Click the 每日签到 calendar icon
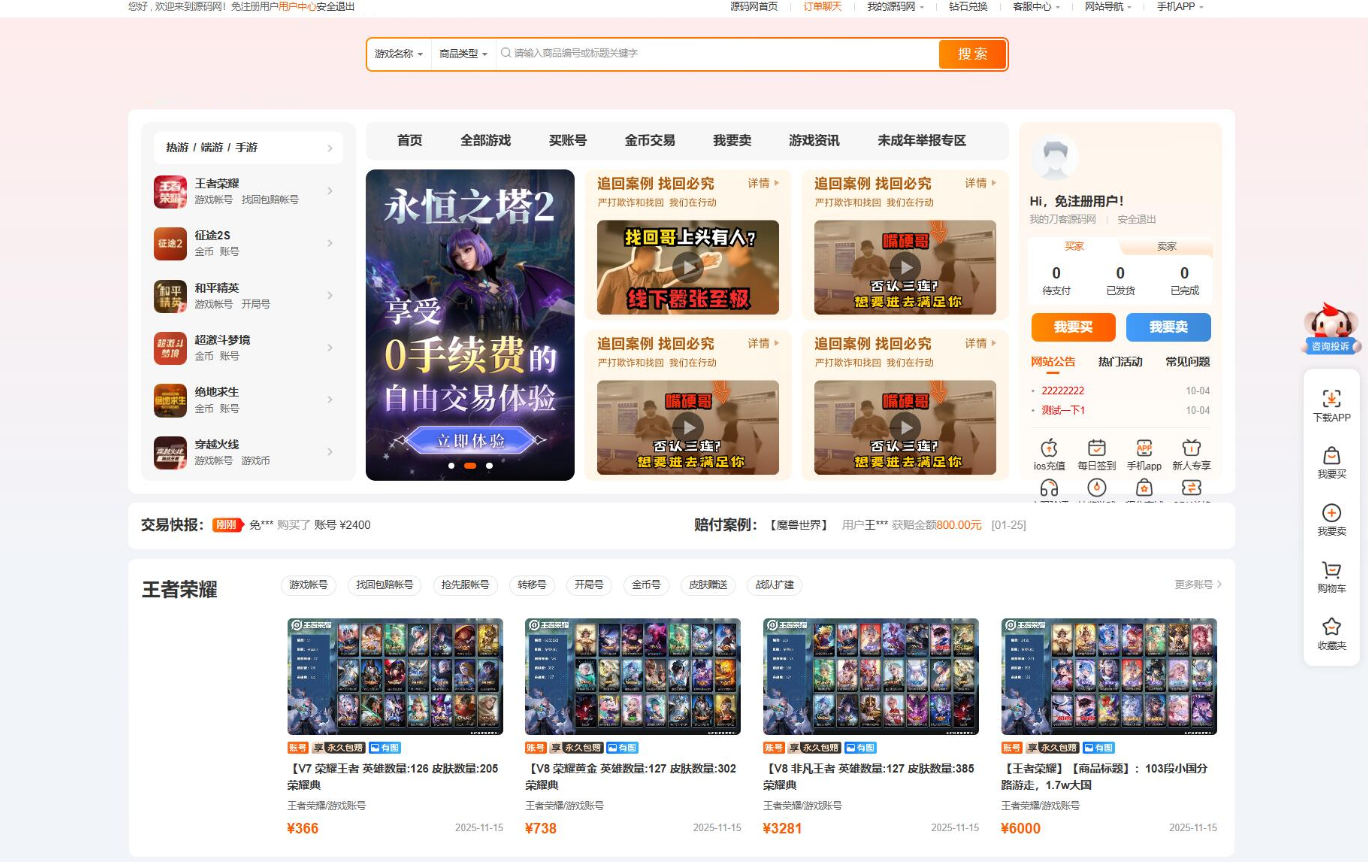 tap(1096, 448)
